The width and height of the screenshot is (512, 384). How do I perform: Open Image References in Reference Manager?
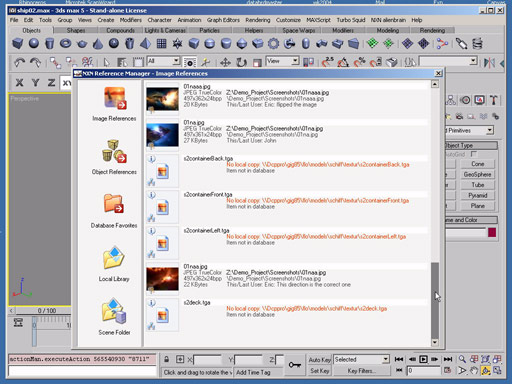click(x=114, y=104)
